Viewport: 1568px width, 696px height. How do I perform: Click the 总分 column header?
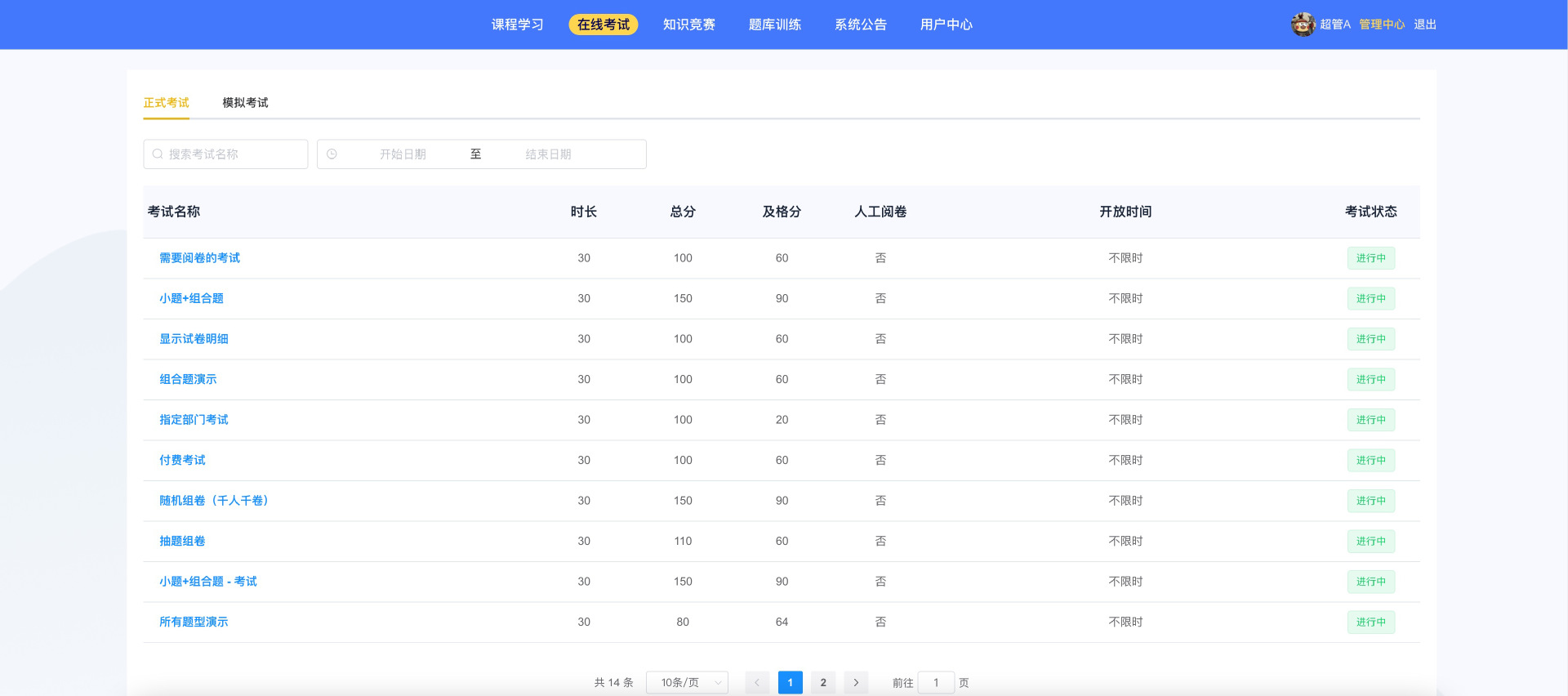tap(683, 212)
